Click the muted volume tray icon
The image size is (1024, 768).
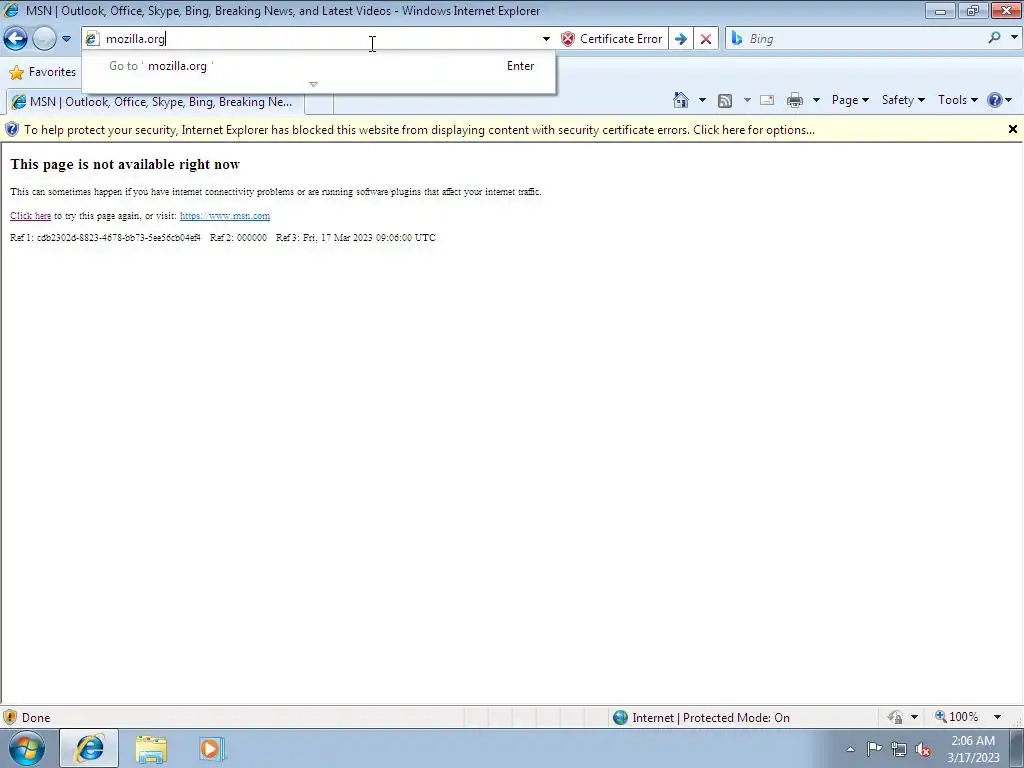923,749
